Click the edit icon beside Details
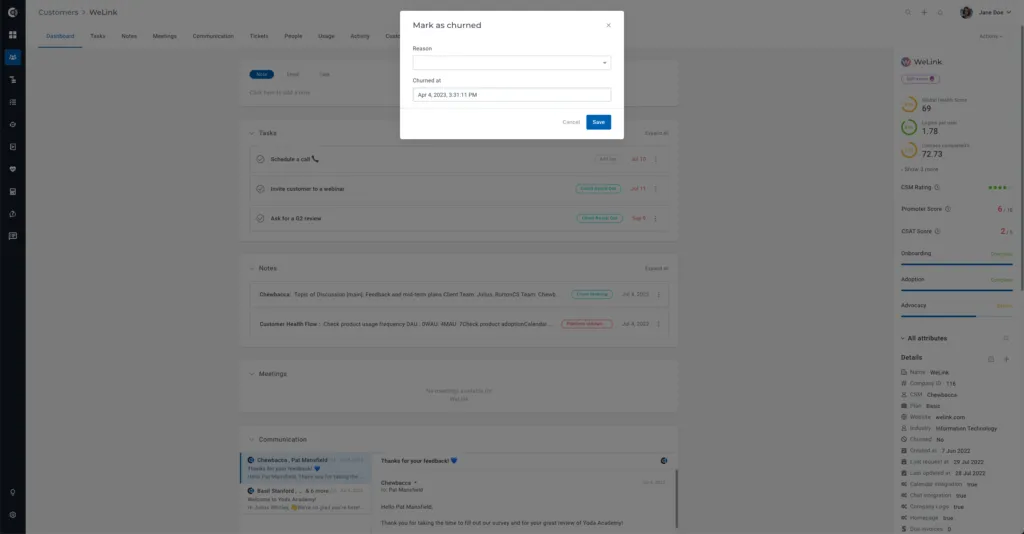Viewport: 1024px width, 534px height. point(991,359)
